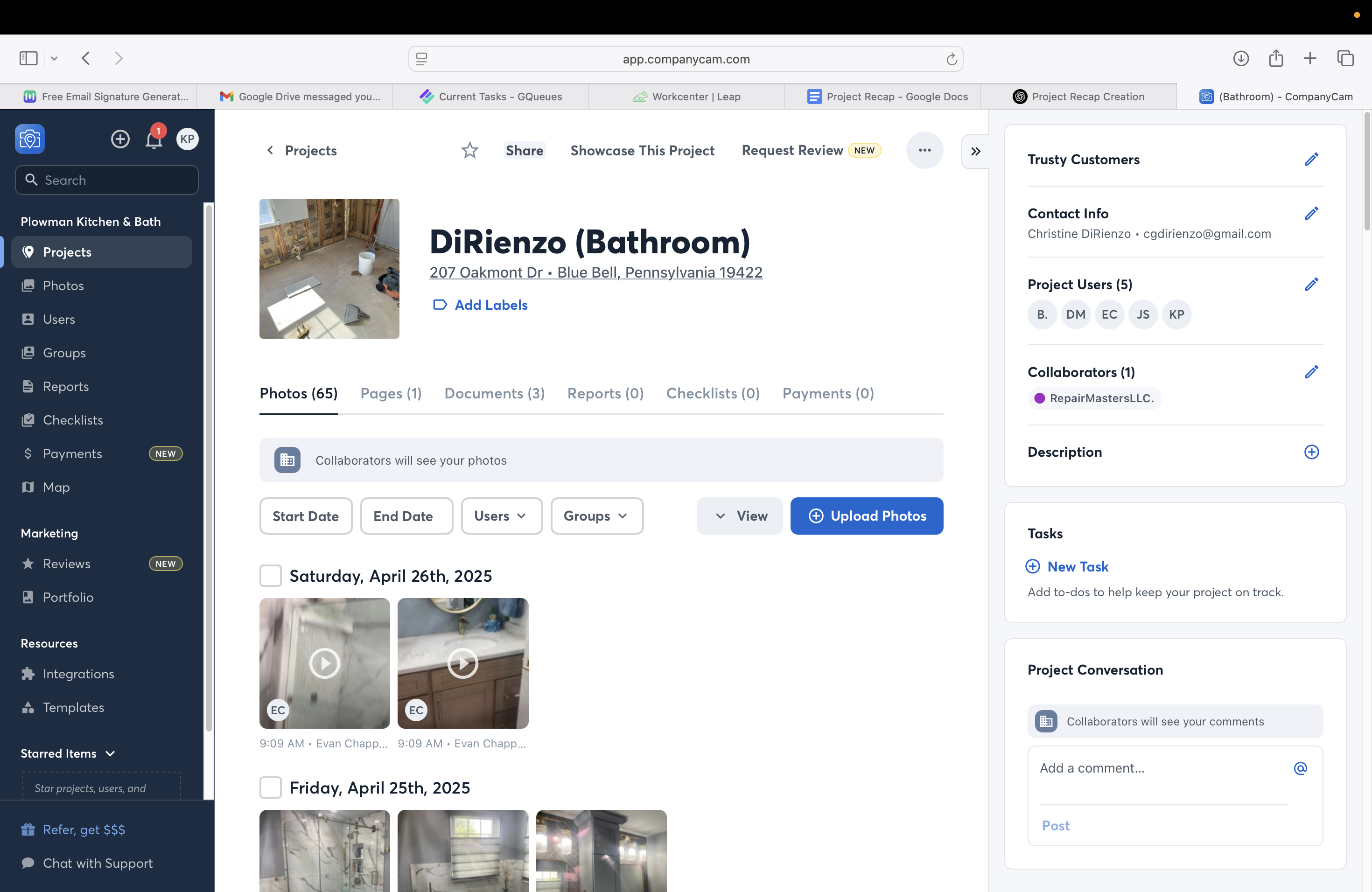Click the EC project user avatar

1109,314
